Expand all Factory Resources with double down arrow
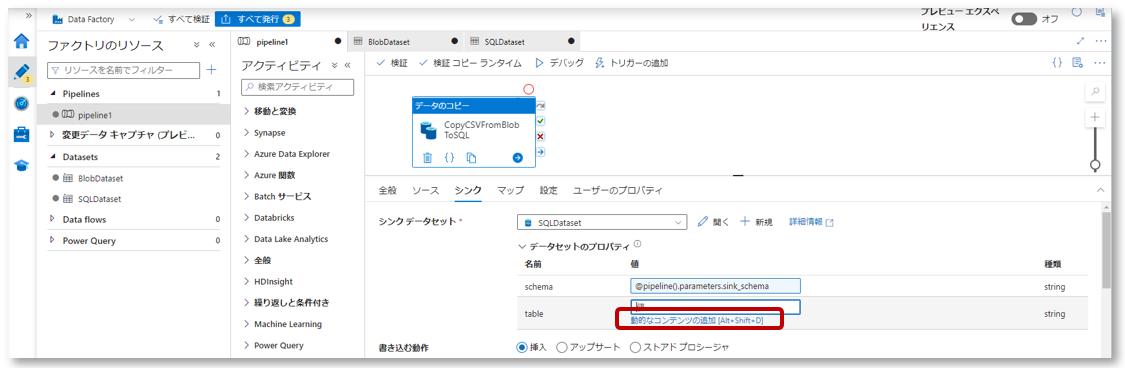The image size is (1125, 368). click(x=197, y=44)
